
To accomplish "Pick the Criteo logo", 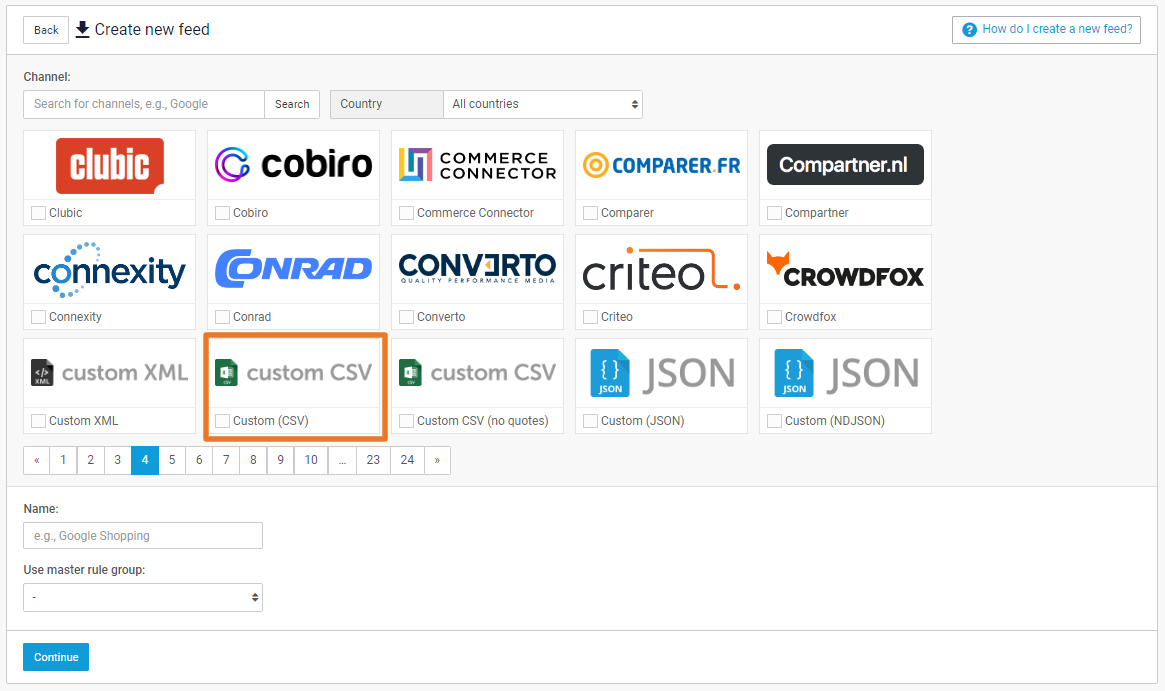I will (661, 270).
